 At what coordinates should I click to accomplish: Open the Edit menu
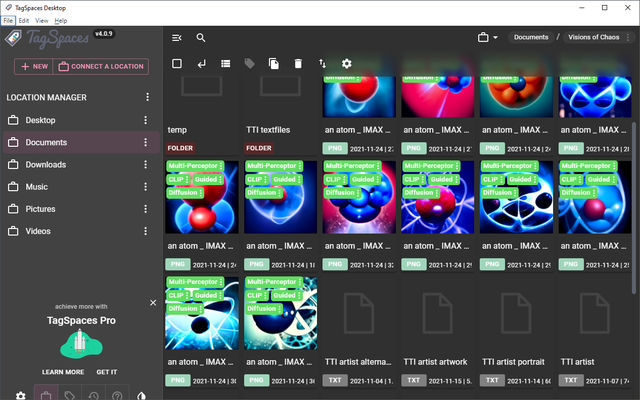[24, 20]
